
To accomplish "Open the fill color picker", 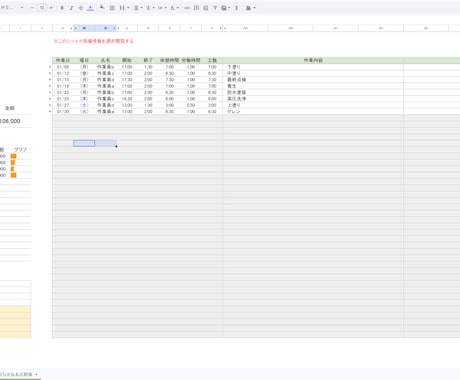I will [102, 8].
